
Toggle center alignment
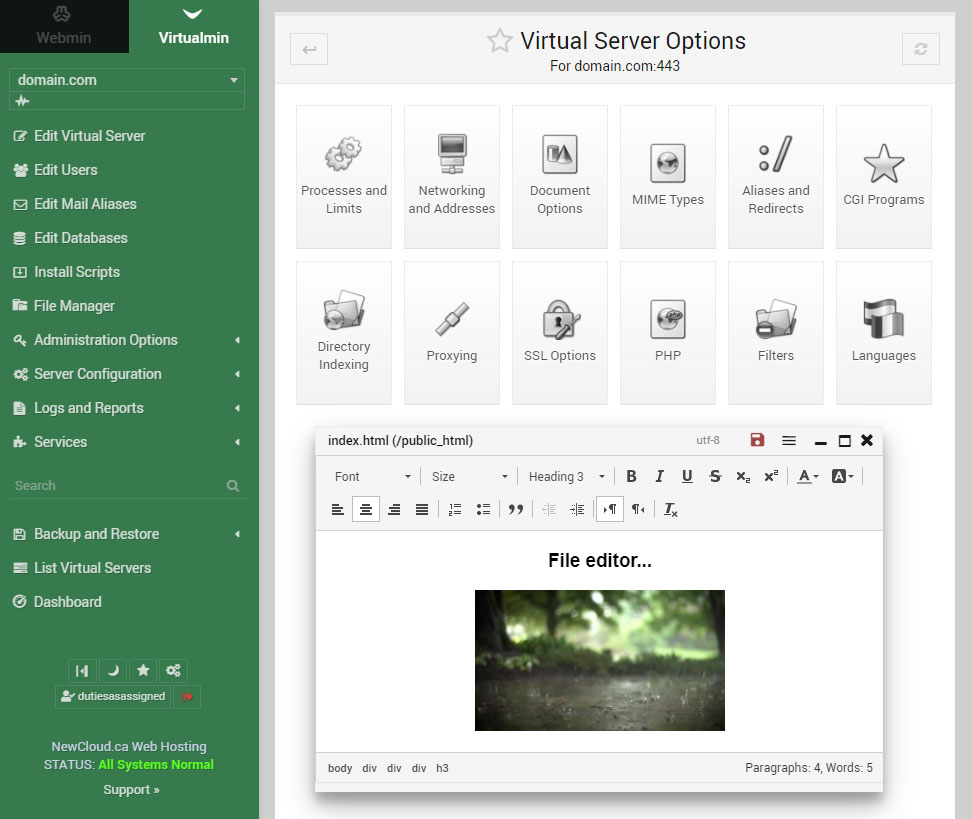pos(366,510)
